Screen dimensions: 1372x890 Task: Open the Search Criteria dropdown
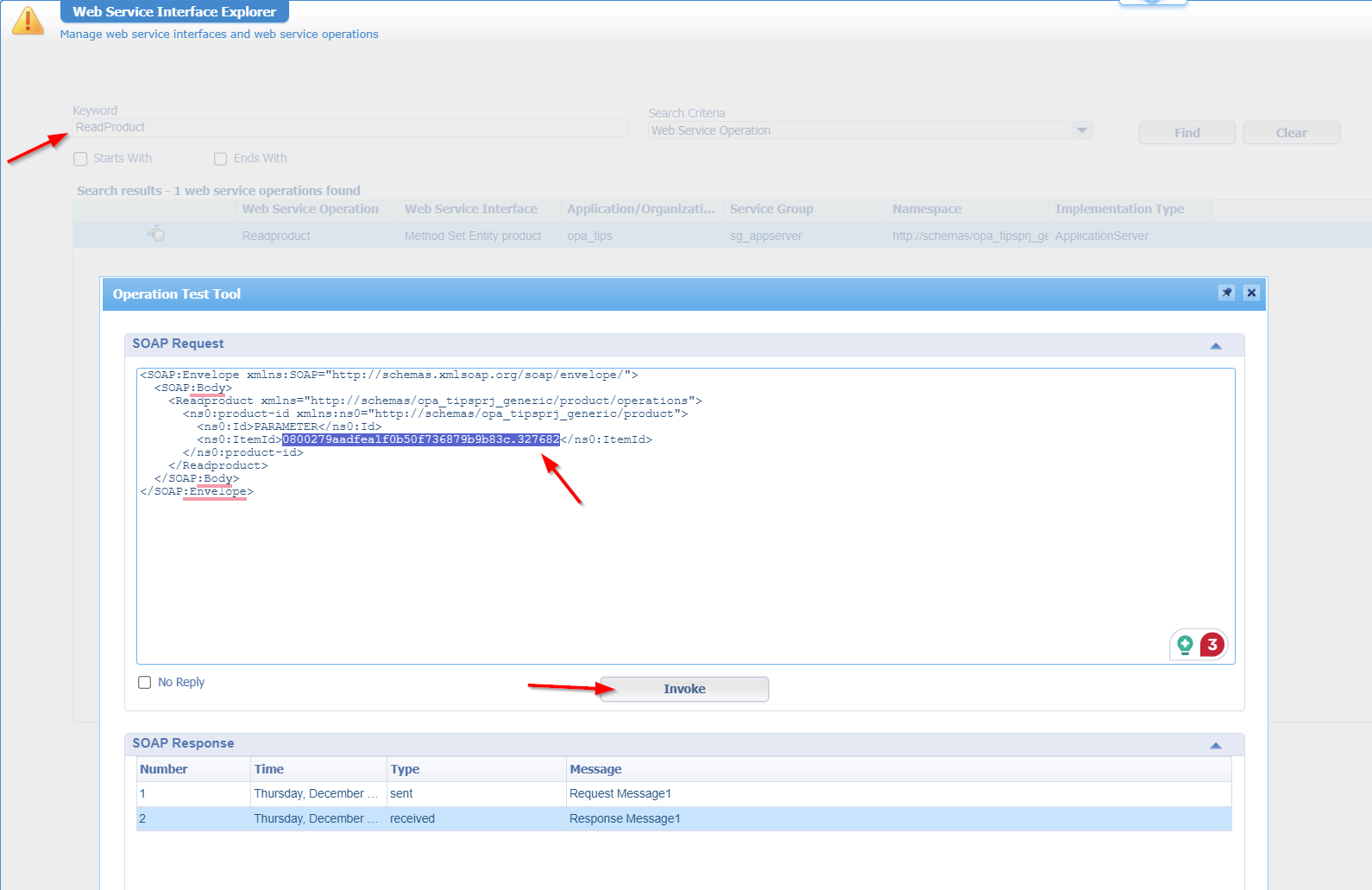click(1081, 130)
